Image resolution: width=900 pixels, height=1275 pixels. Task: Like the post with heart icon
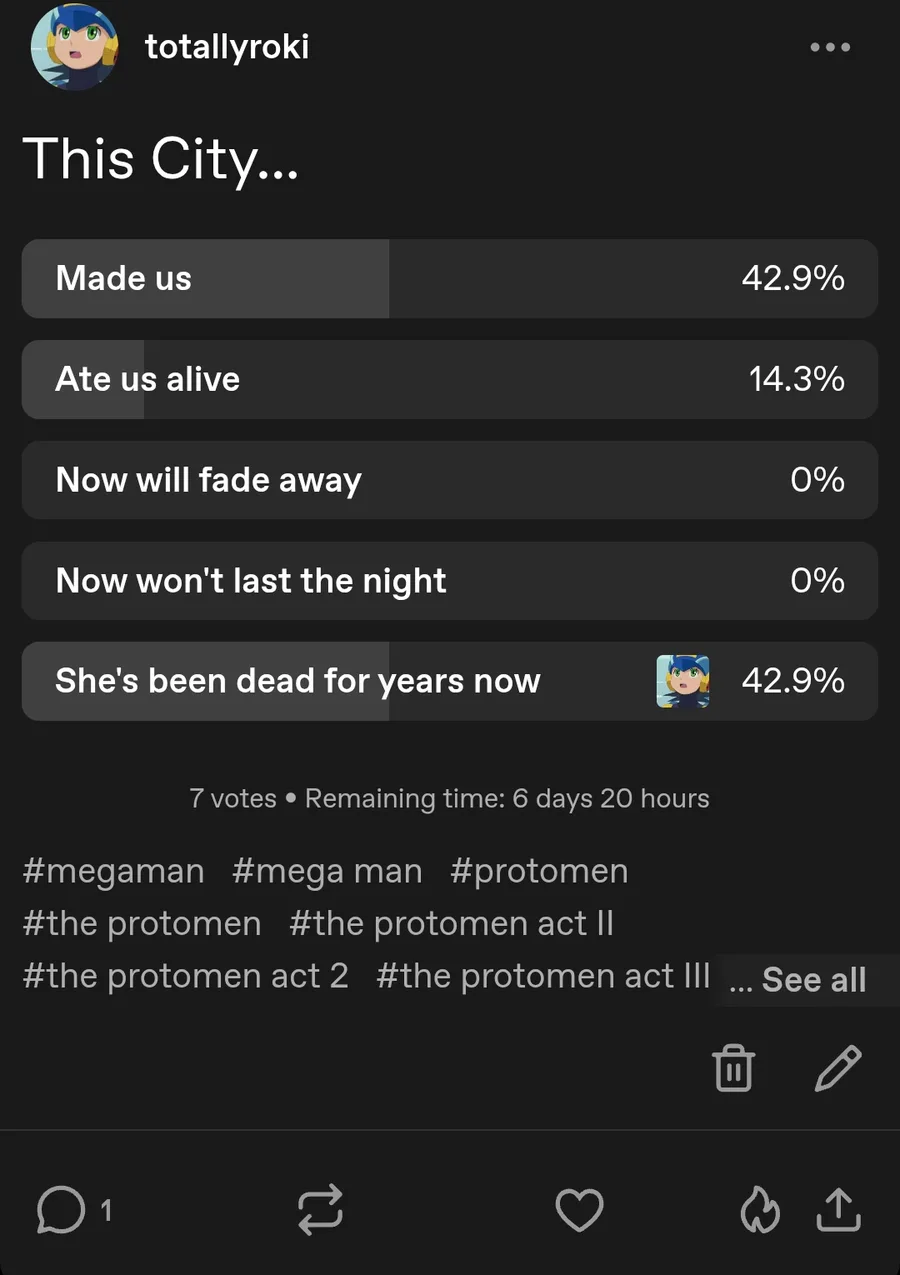pos(579,1210)
